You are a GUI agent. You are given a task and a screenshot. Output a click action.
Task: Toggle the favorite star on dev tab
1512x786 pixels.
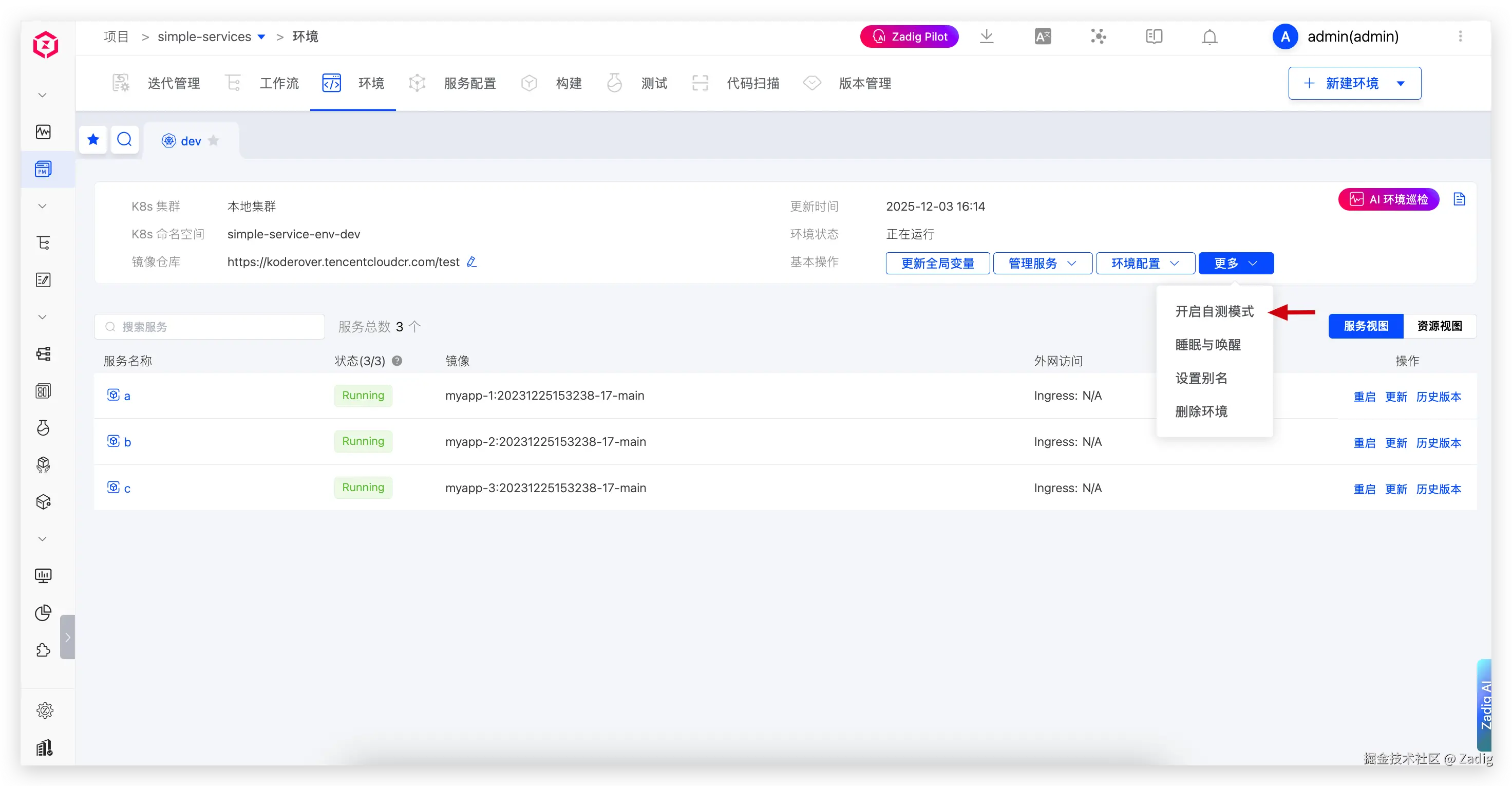(214, 141)
